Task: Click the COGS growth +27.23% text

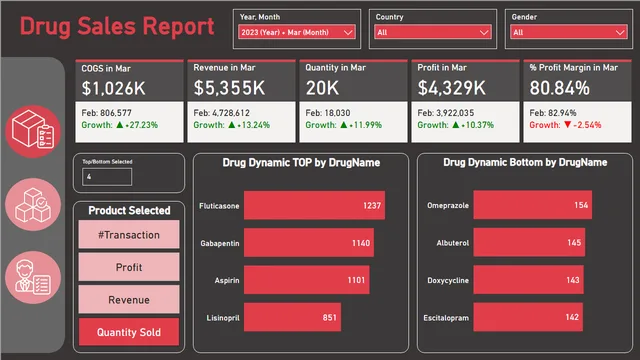Action: [120, 125]
